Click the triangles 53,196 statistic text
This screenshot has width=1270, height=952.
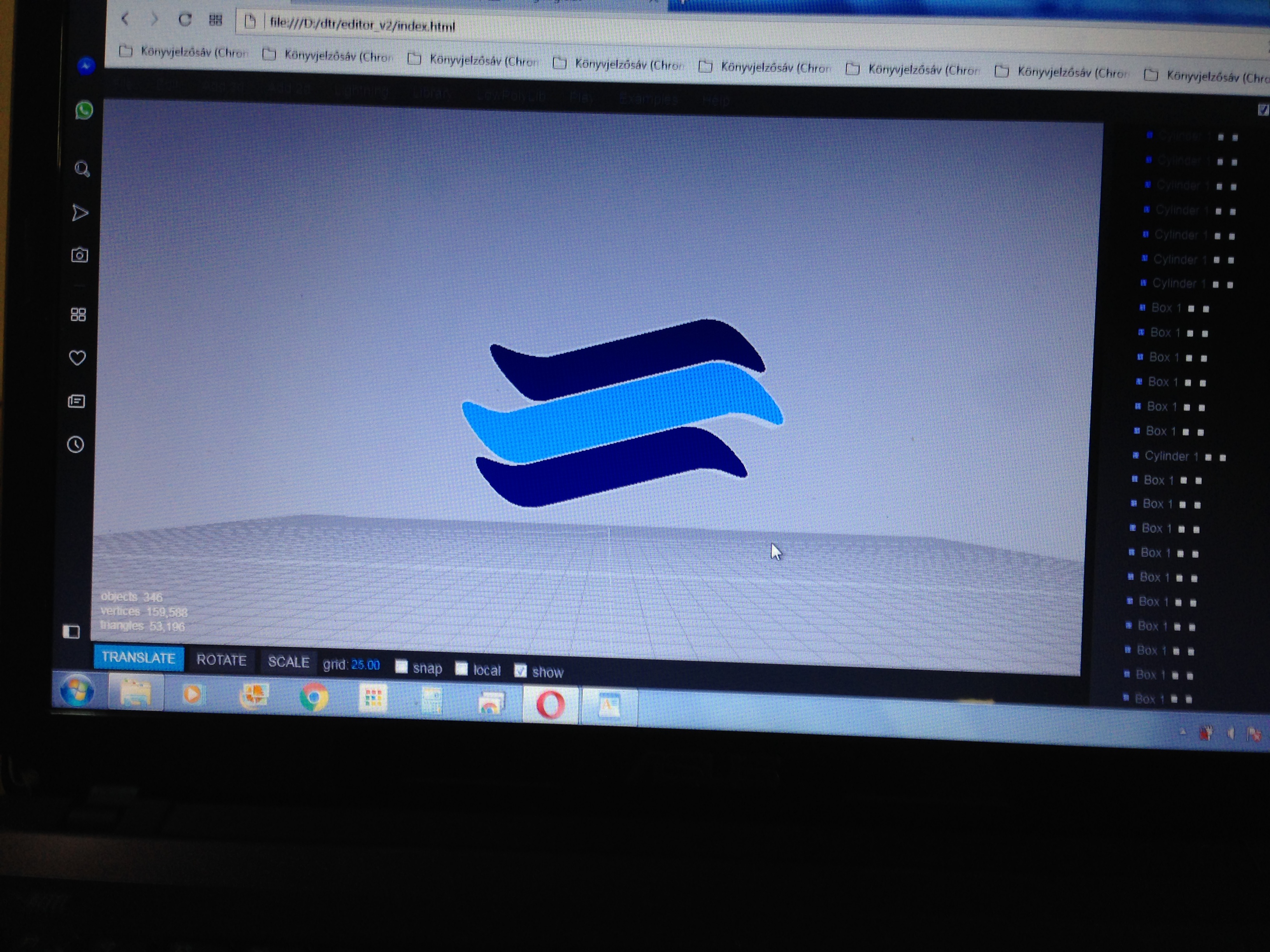tap(142, 626)
